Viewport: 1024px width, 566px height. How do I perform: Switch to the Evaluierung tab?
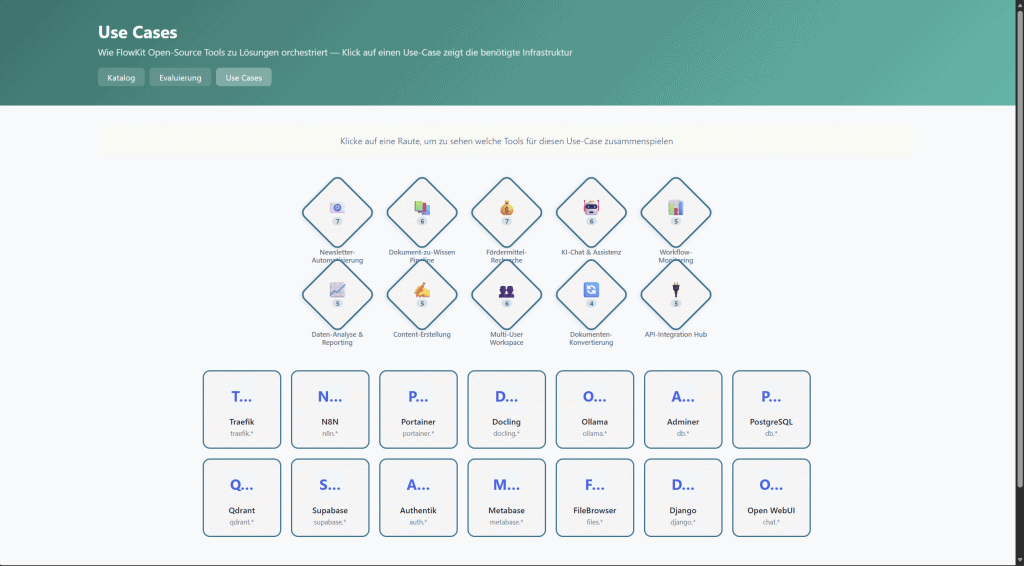tap(180, 77)
